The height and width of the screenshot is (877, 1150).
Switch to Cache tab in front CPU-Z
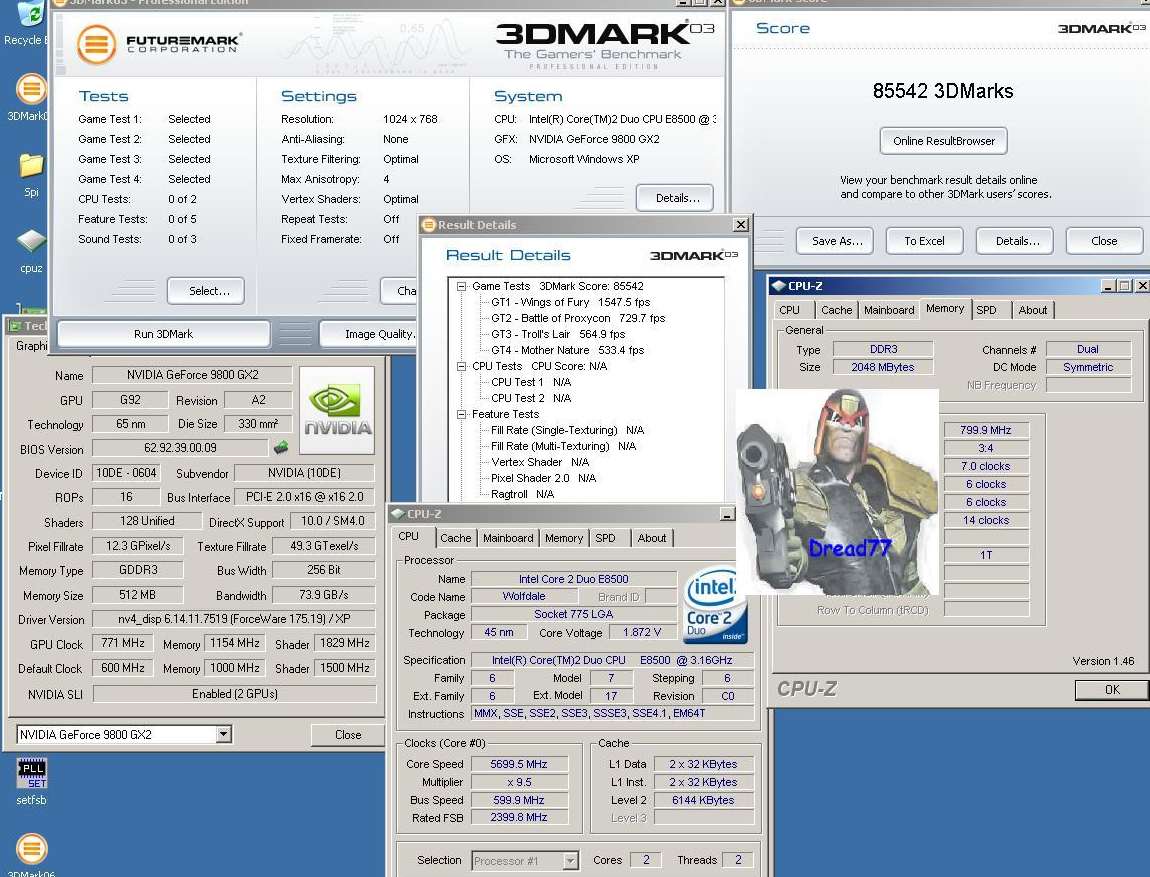tap(455, 538)
